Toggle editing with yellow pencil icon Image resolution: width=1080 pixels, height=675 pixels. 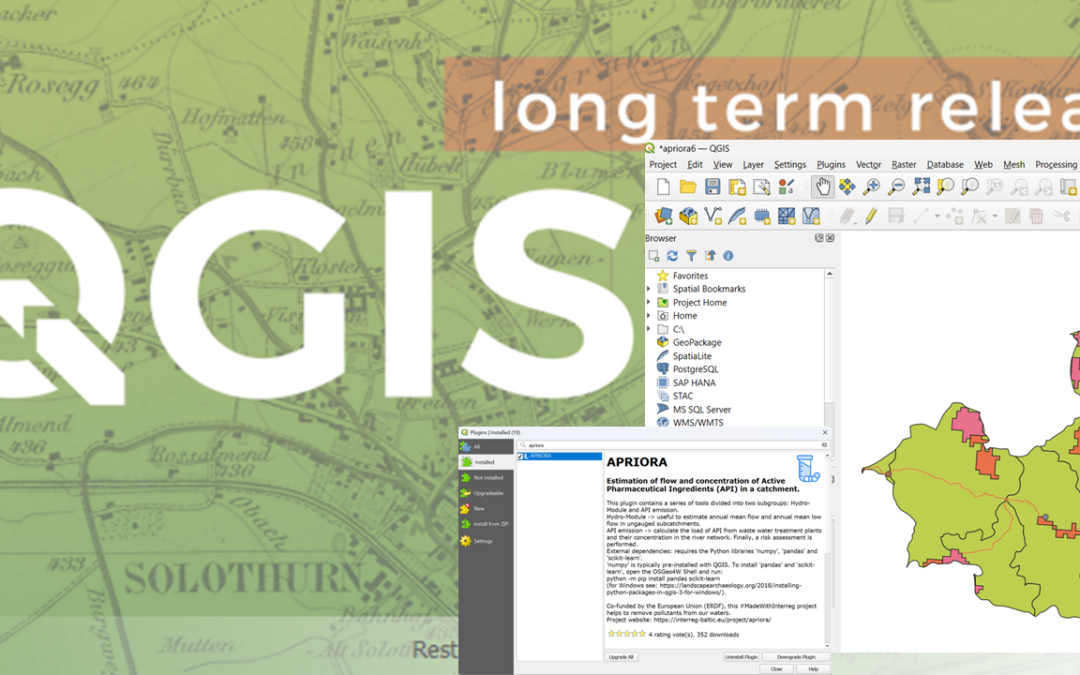[x=871, y=216]
